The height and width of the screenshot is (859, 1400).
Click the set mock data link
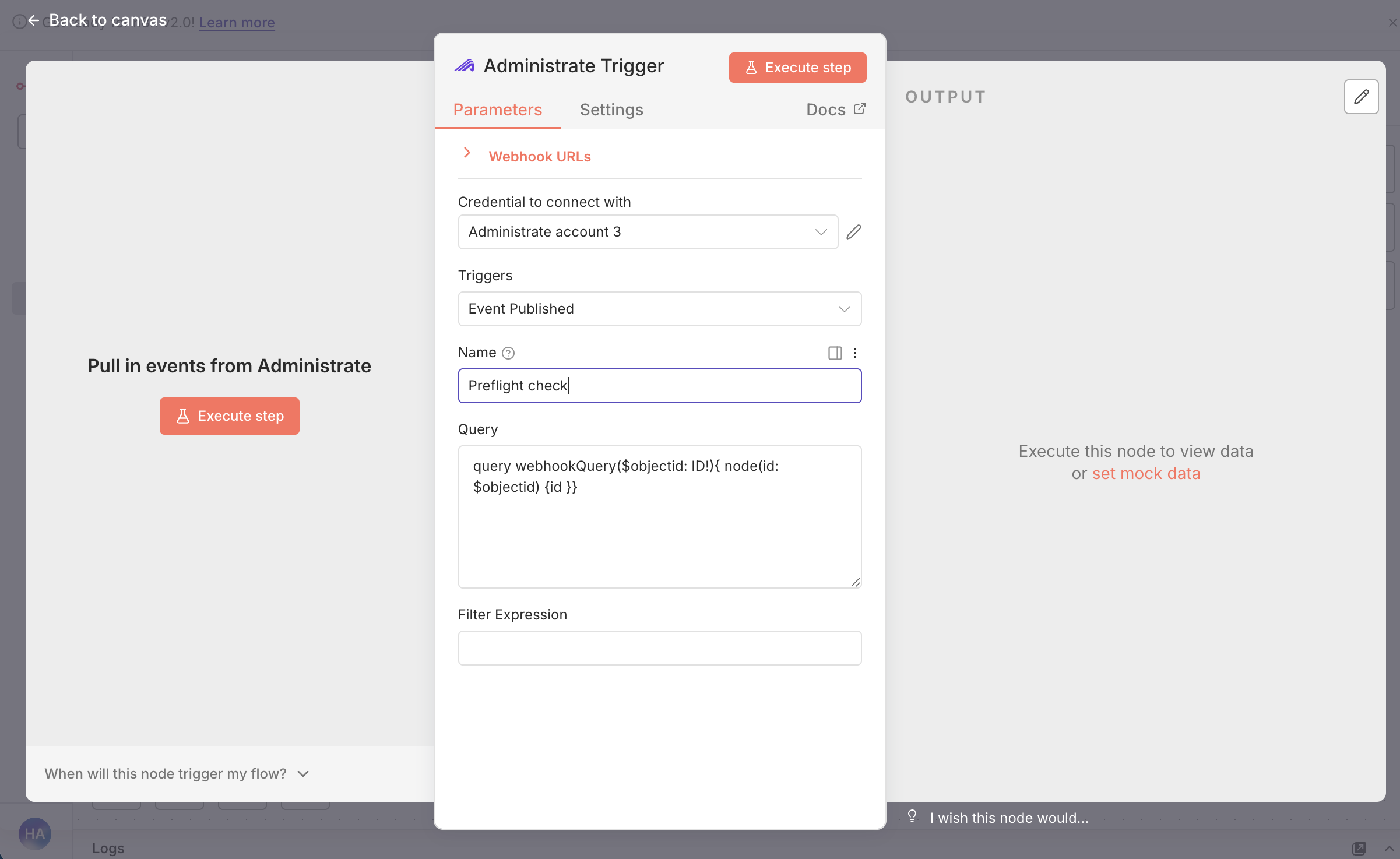pos(1146,473)
